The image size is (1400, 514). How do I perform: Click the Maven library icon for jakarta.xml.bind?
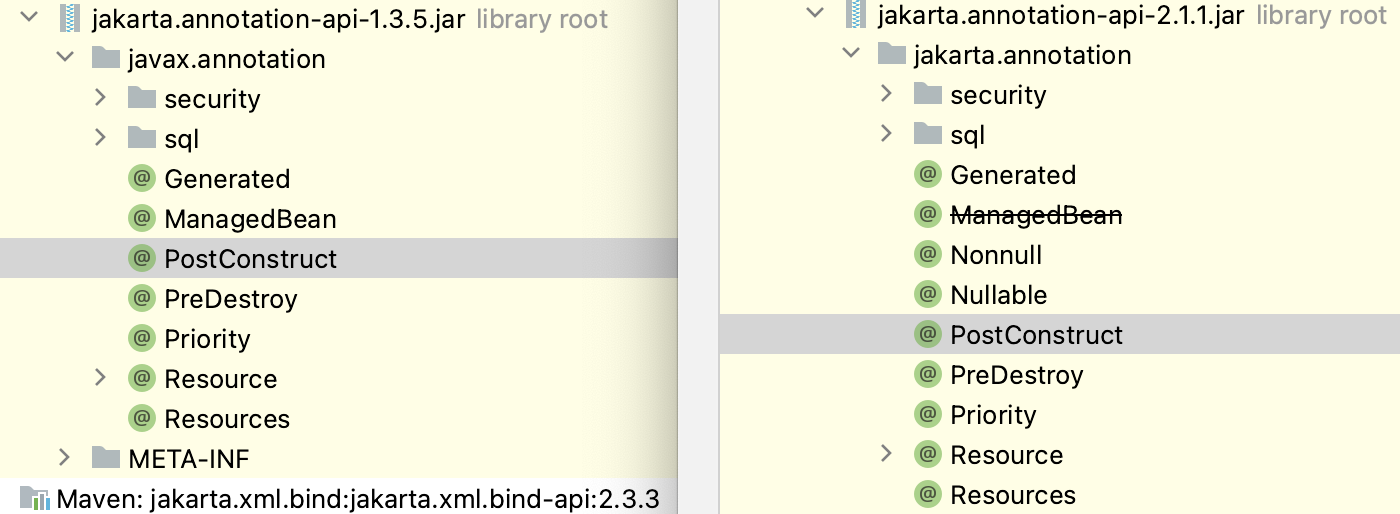click(x=35, y=499)
